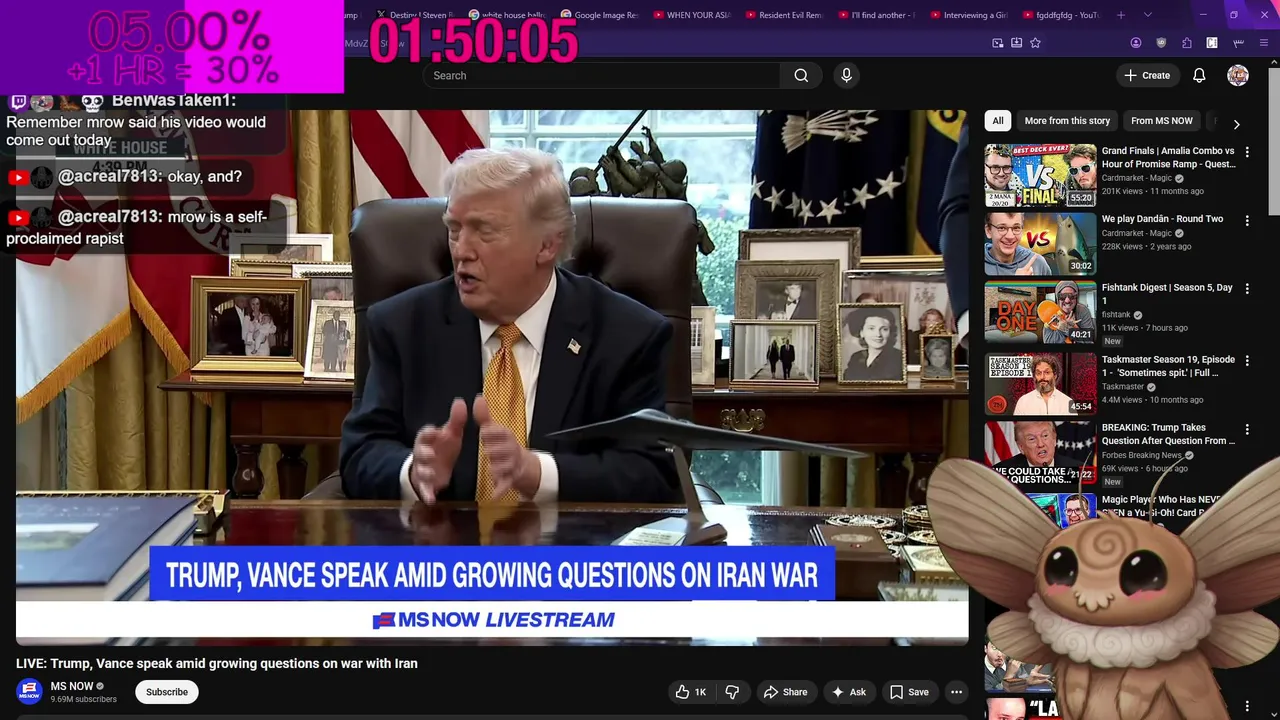The width and height of the screenshot is (1280, 720).
Task: Click '4.4M views • 10 months ago' text
Action: tap(1153, 400)
